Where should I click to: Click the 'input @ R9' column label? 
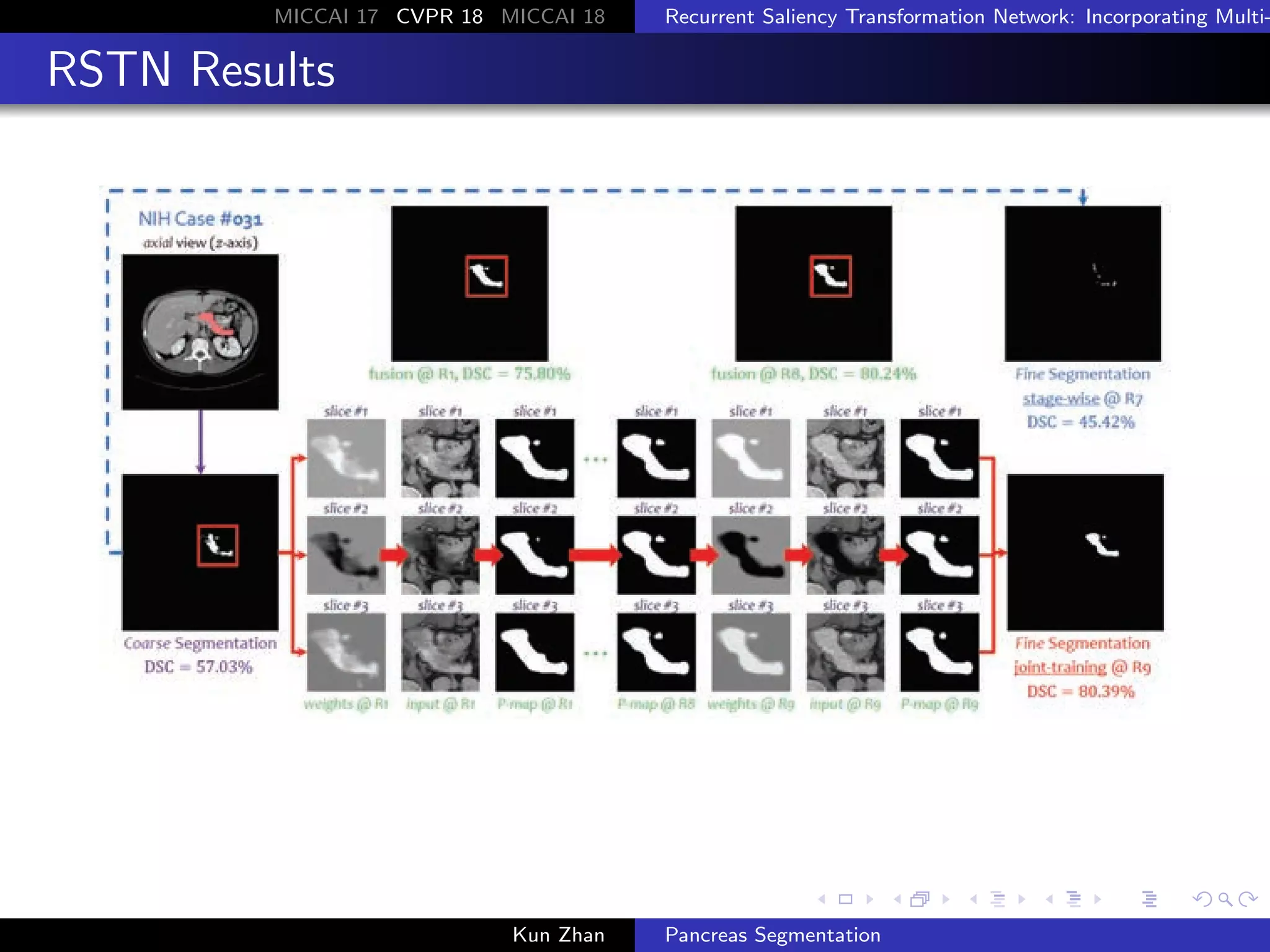pos(845,704)
